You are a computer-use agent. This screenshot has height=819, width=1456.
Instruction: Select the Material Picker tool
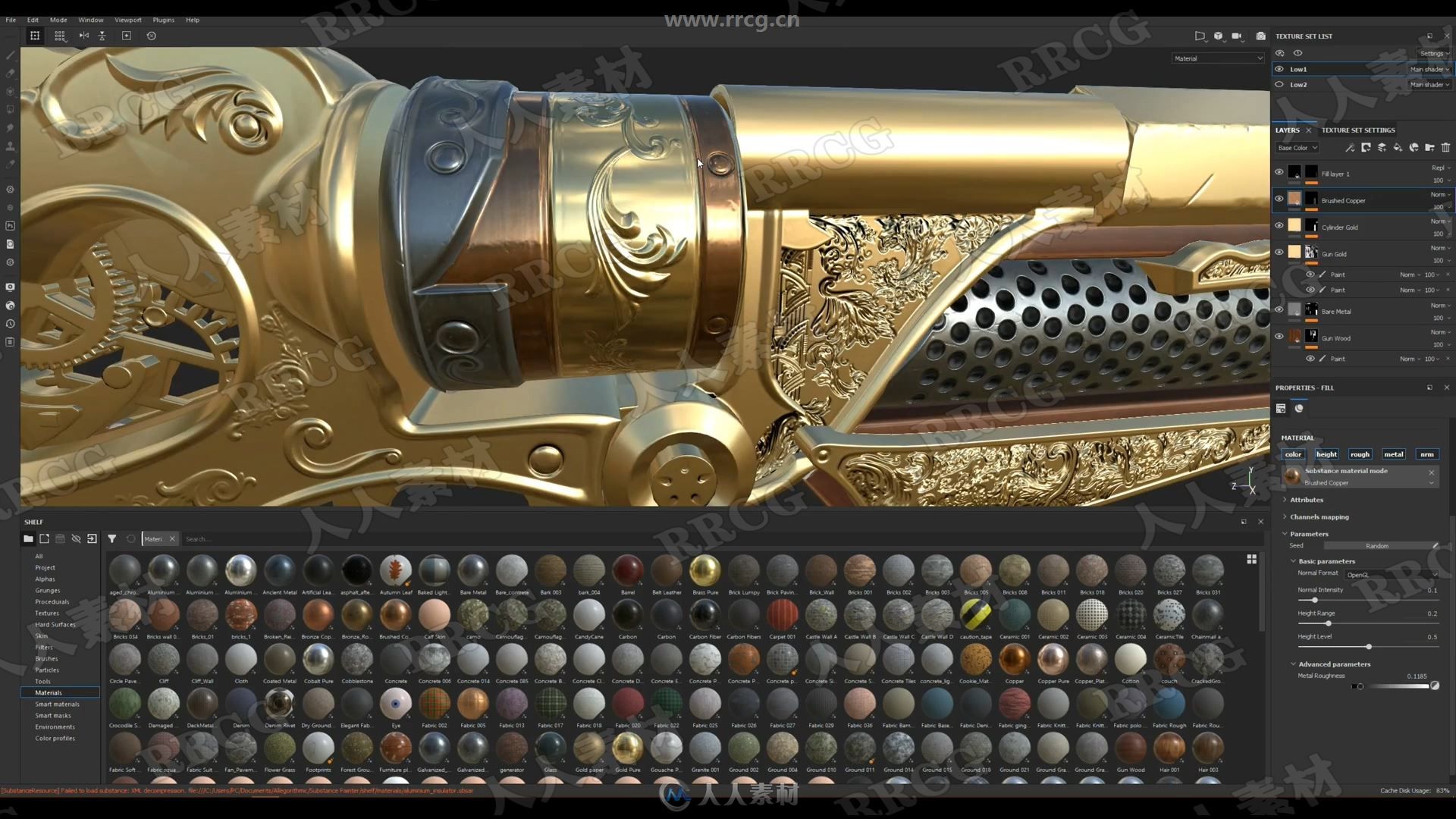10,165
